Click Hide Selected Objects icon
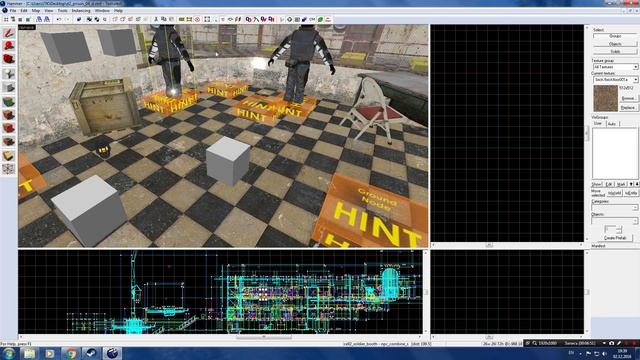 click(115, 19)
